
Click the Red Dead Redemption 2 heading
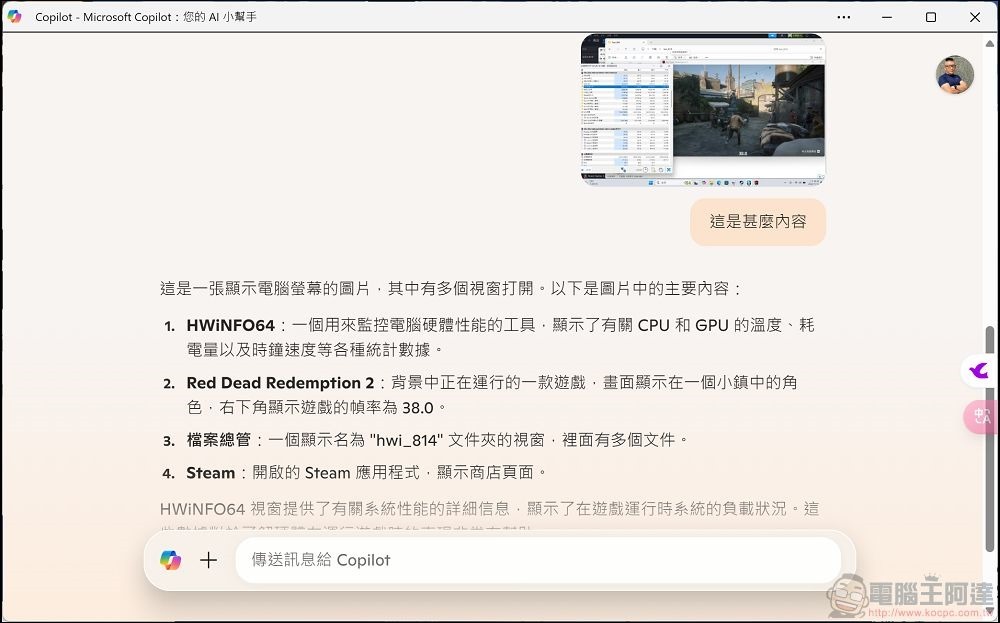tap(280, 383)
